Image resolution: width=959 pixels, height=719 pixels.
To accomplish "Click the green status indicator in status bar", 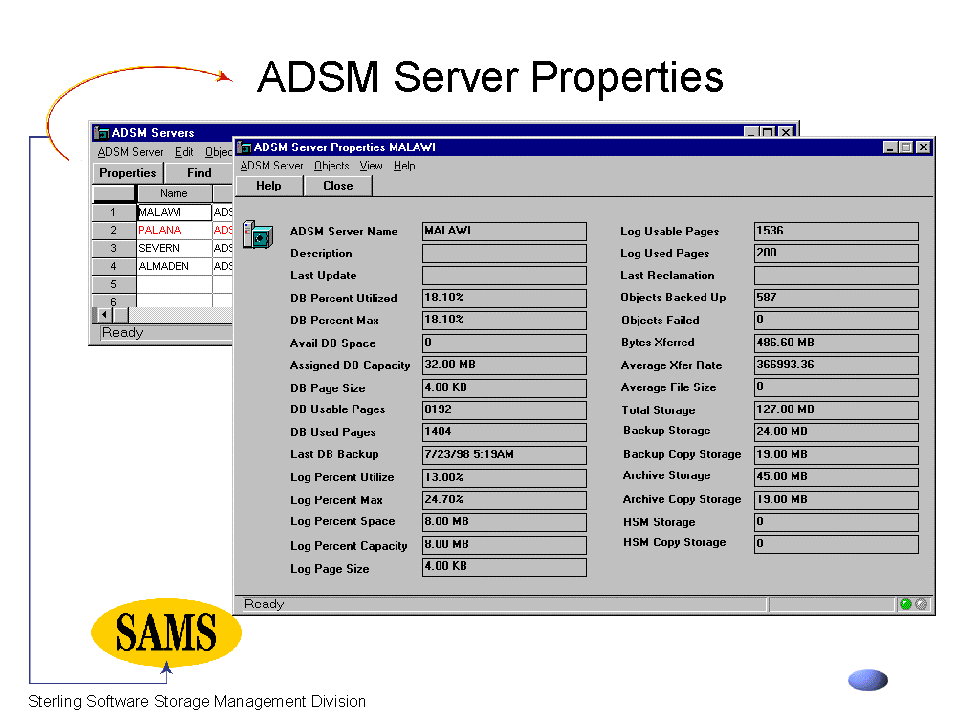I will pyautogui.click(x=905, y=604).
